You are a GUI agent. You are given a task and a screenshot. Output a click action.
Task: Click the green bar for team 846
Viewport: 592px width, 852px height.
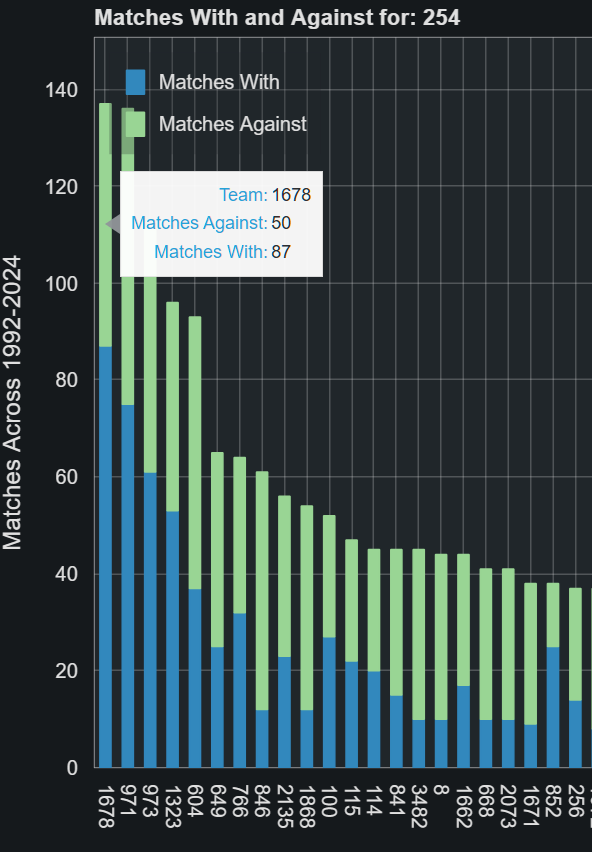pyautogui.click(x=262, y=591)
